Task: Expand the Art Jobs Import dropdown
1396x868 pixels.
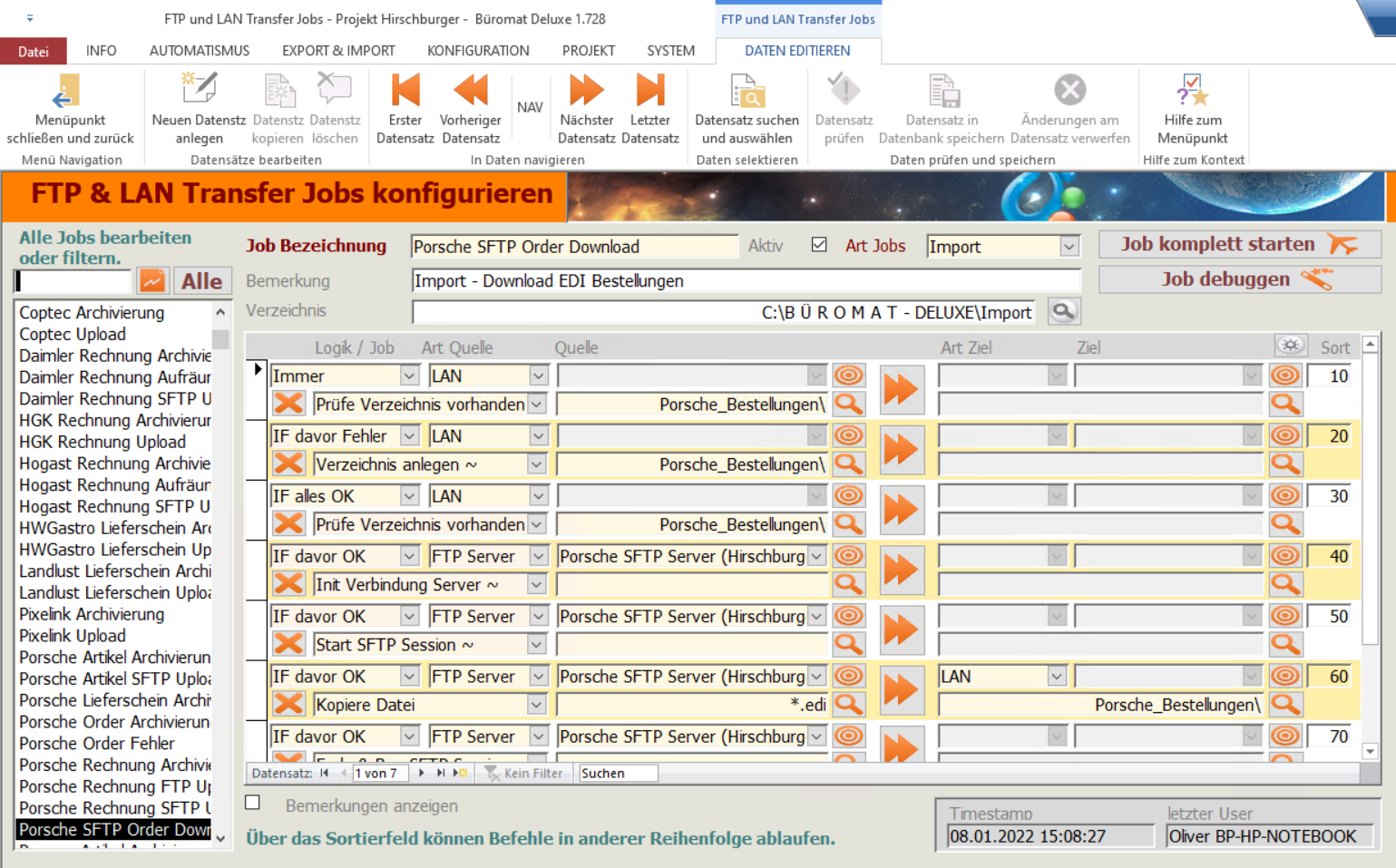Action: [1069, 247]
